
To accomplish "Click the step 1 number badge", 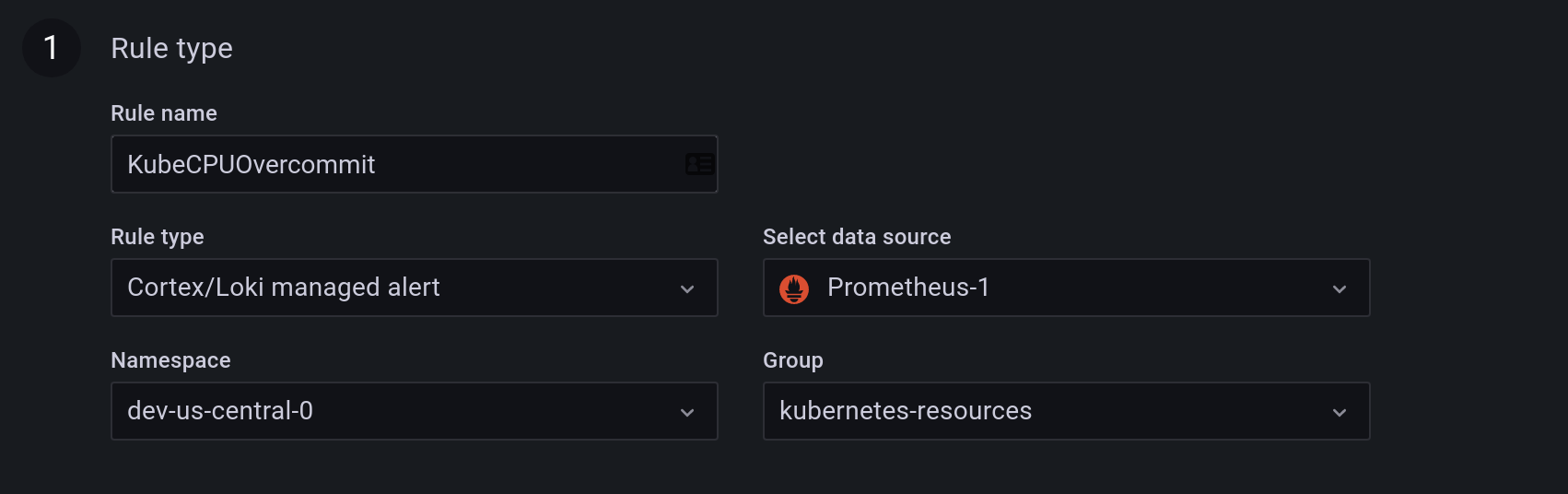I will tap(52, 48).
